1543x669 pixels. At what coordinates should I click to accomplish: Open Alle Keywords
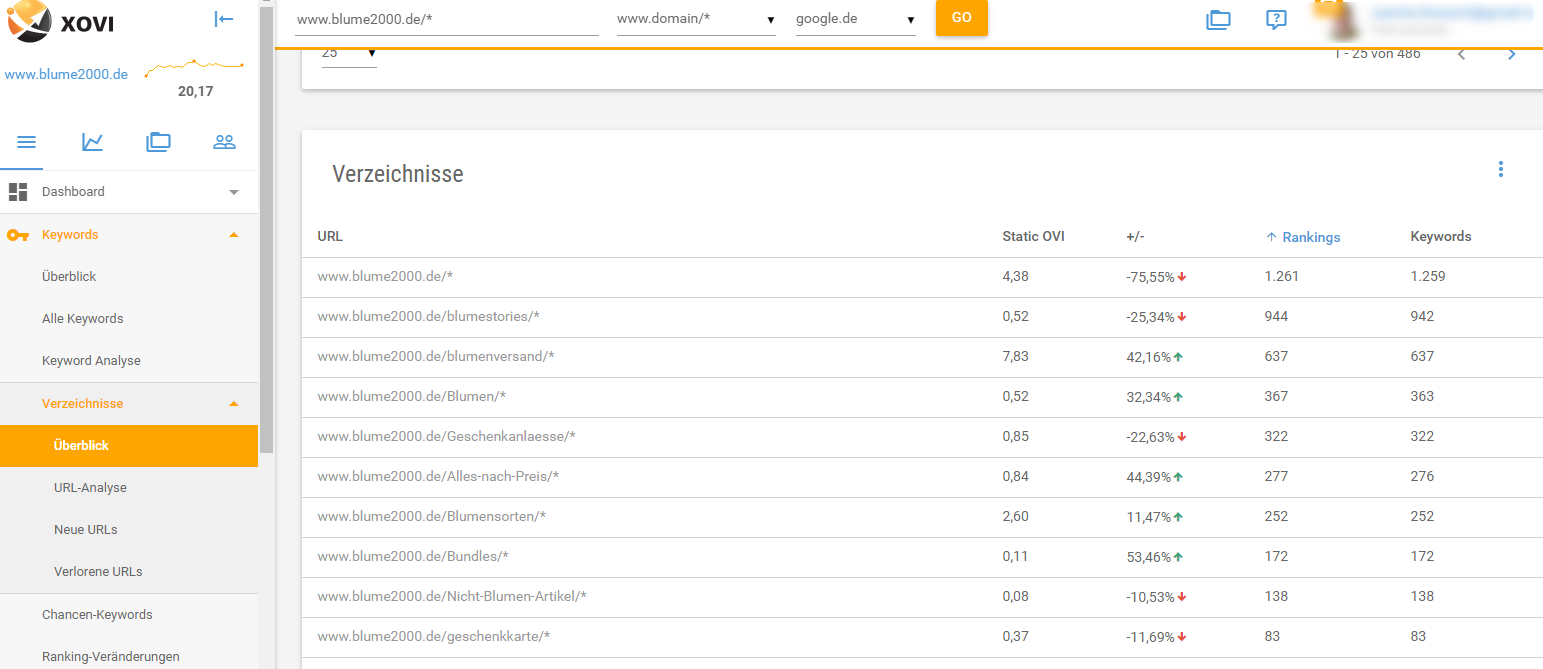click(83, 319)
